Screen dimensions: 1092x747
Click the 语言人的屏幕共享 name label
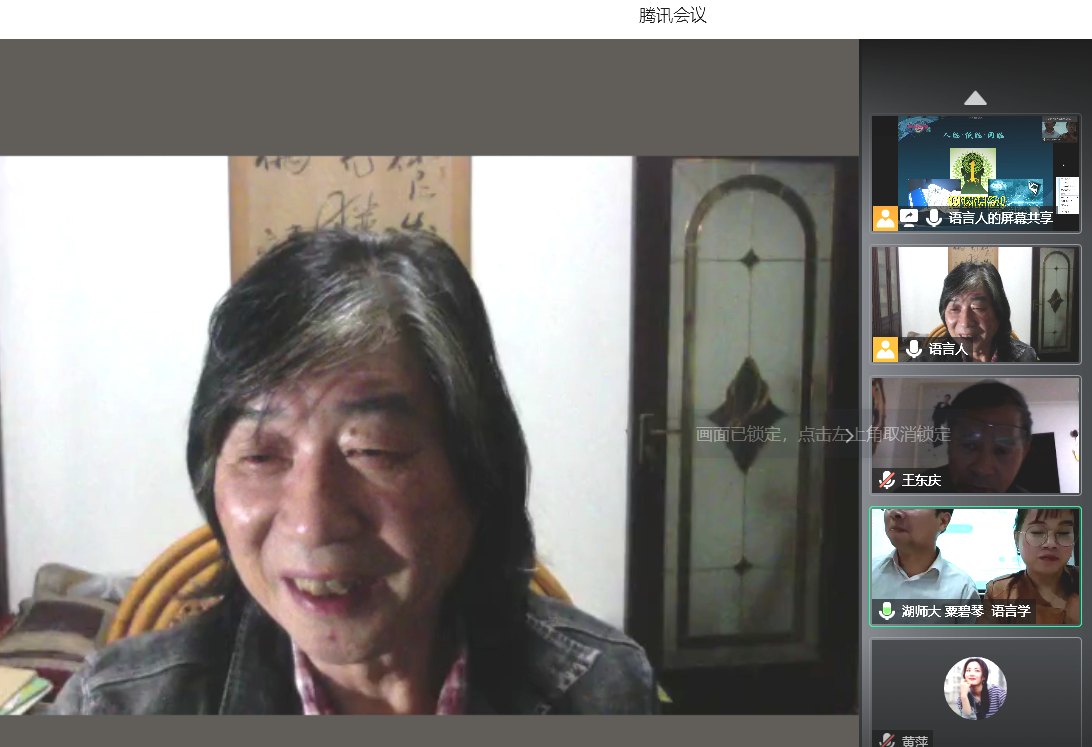pos(1000,218)
